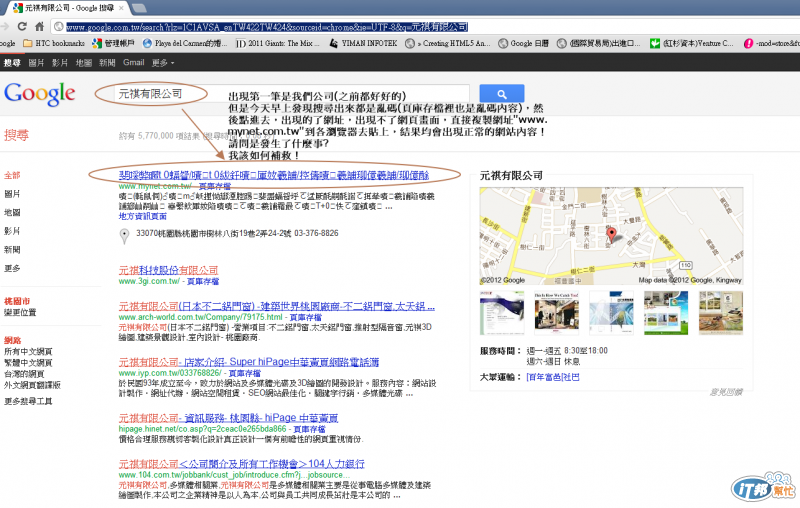Viewport: 800px width, 508px height.
Task: Open Gmail from the top black bar
Action: tap(134, 63)
